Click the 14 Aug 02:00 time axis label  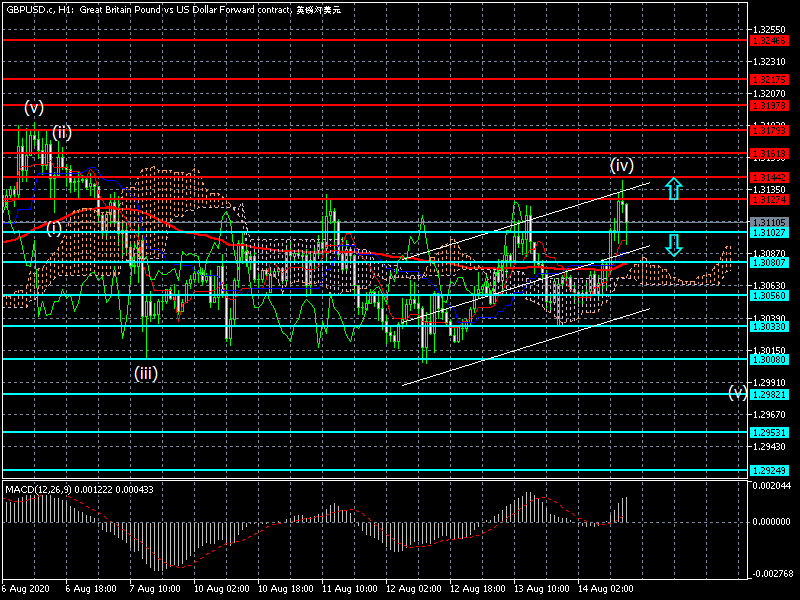pos(607,589)
